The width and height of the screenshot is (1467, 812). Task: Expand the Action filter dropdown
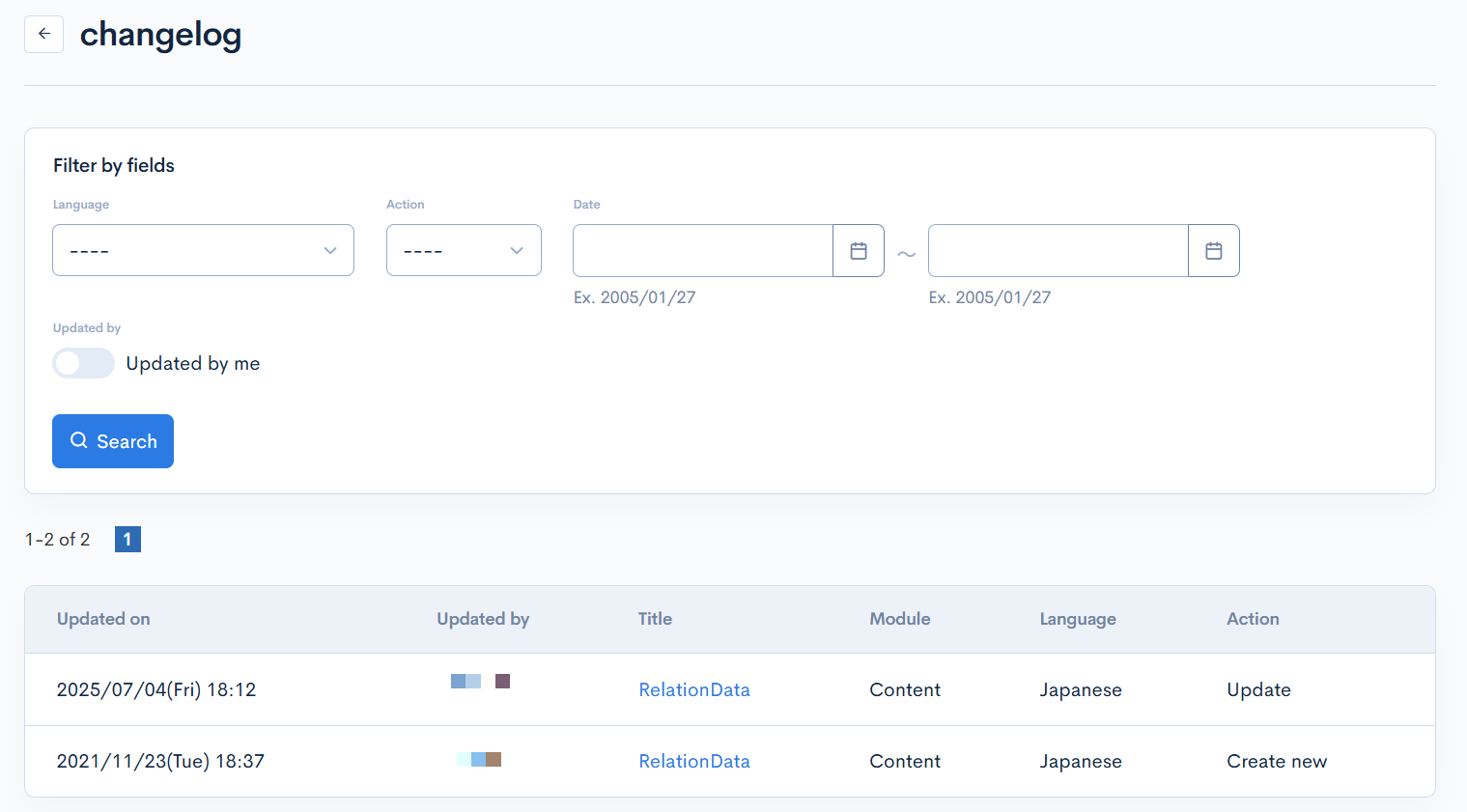coord(464,251)
